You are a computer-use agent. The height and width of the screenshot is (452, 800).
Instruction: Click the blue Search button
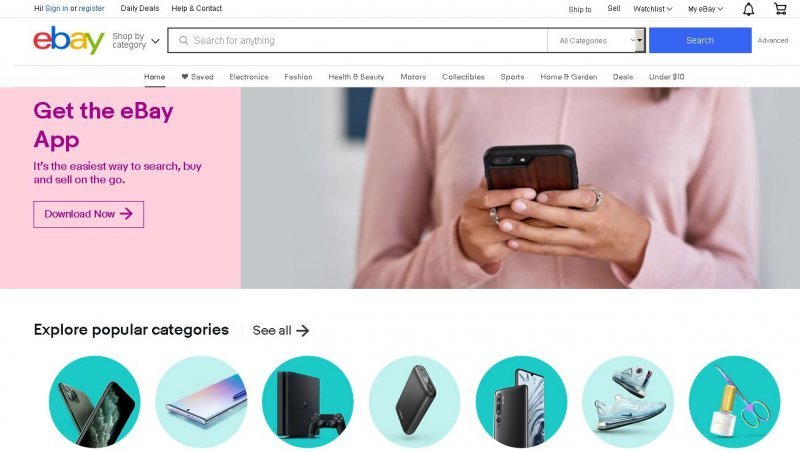700,40
